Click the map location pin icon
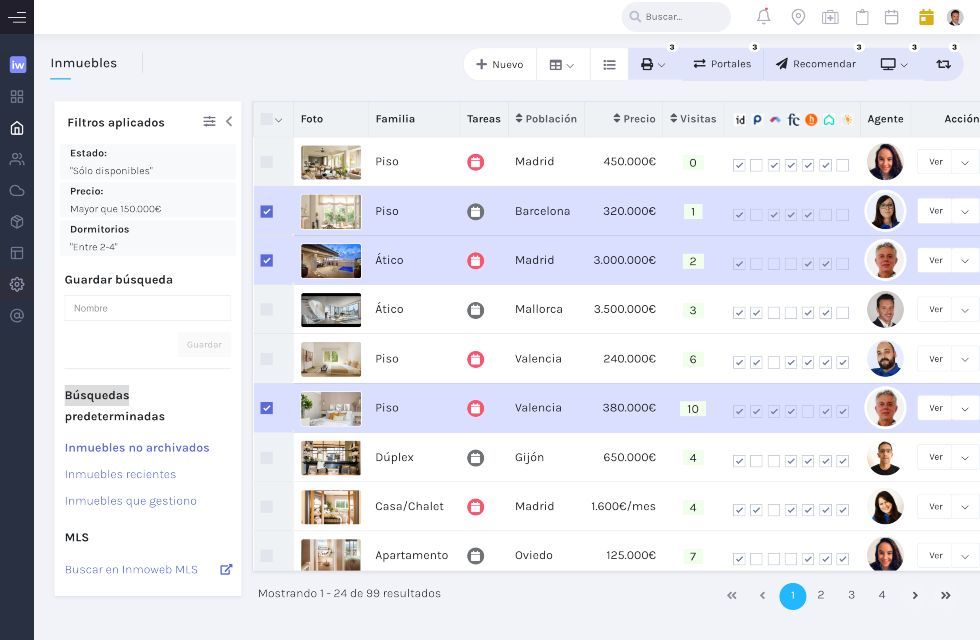Viewport: 980px width, 640px height. coord(798,17)
